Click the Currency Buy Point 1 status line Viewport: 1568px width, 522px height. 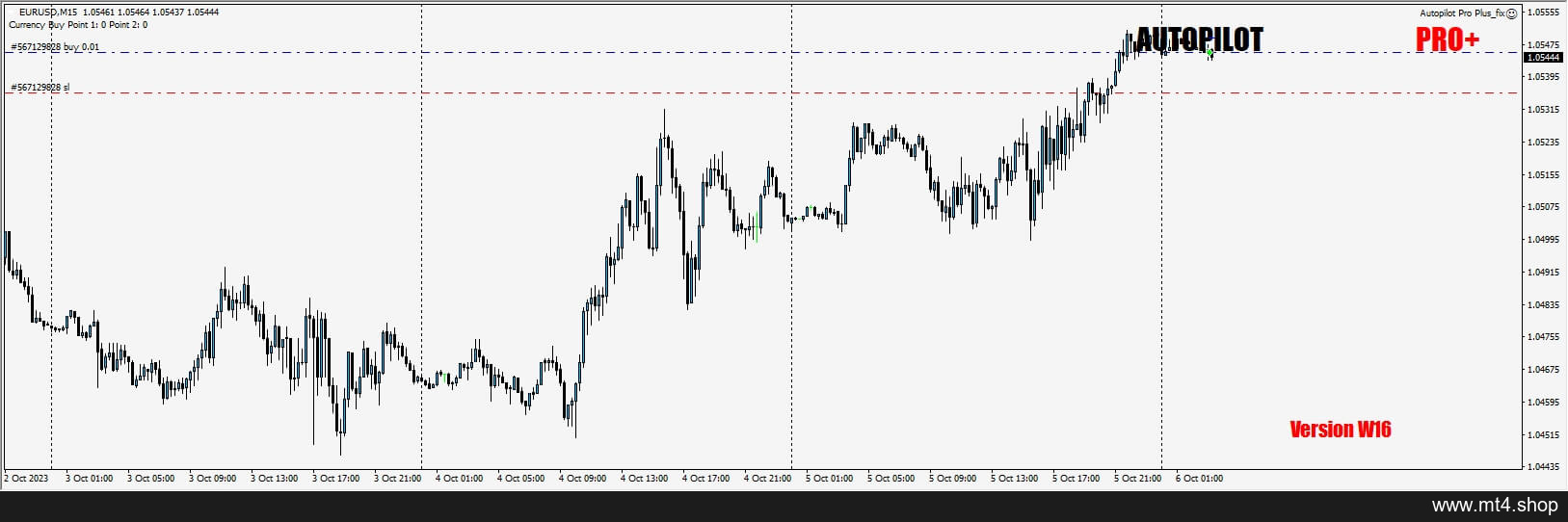tap(78, 25)
